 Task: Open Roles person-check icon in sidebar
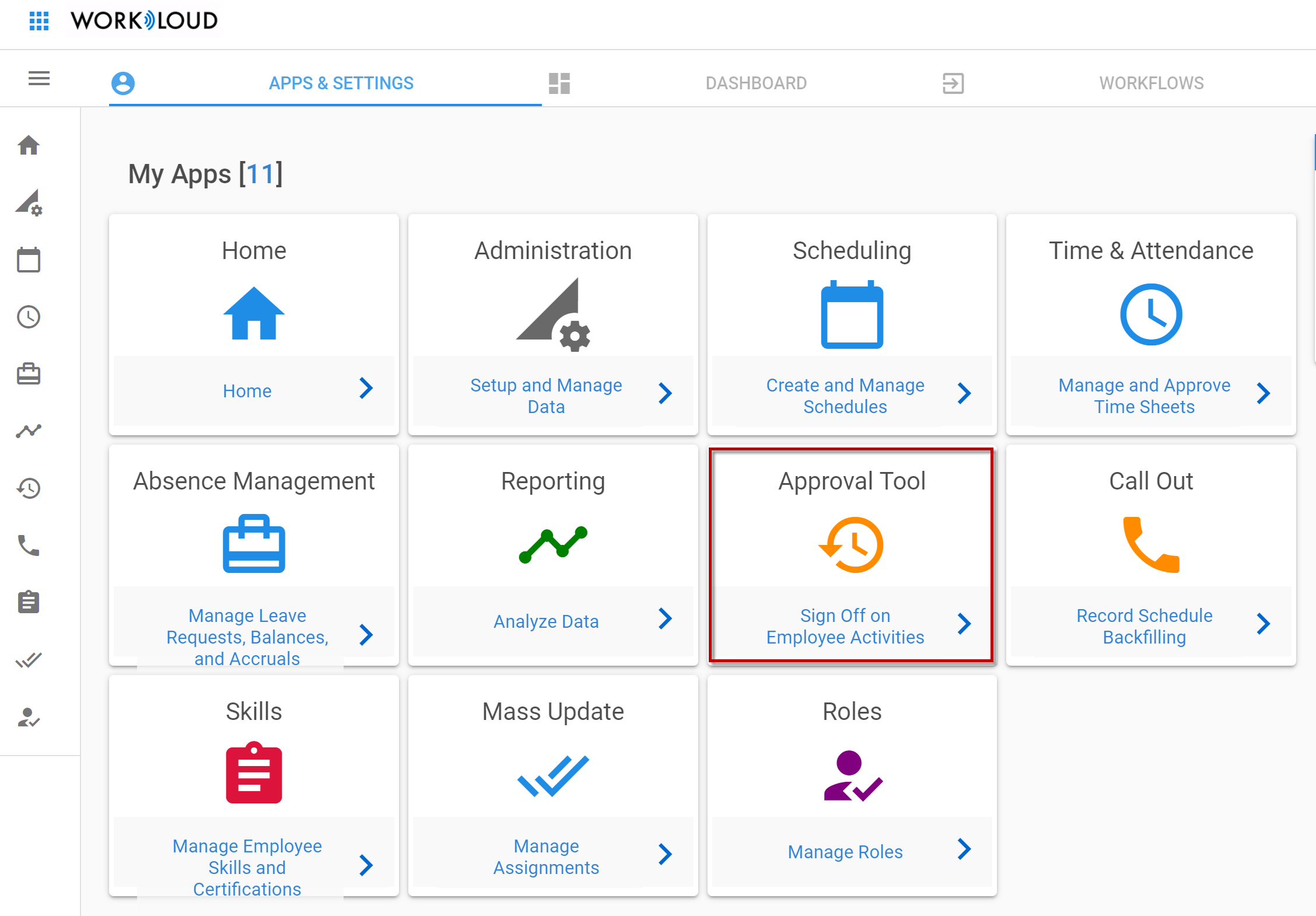click(29, 717)
